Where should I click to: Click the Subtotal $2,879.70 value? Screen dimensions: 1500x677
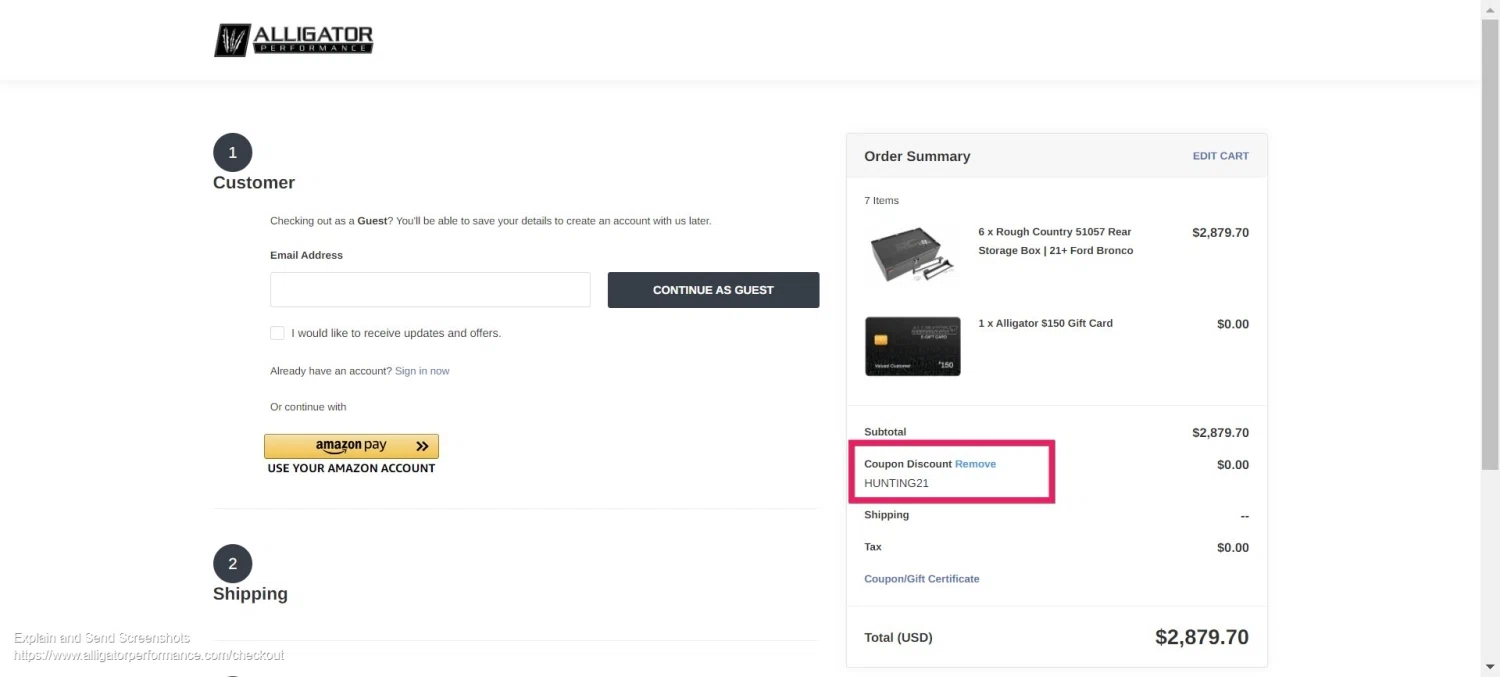pos(1220,433)
